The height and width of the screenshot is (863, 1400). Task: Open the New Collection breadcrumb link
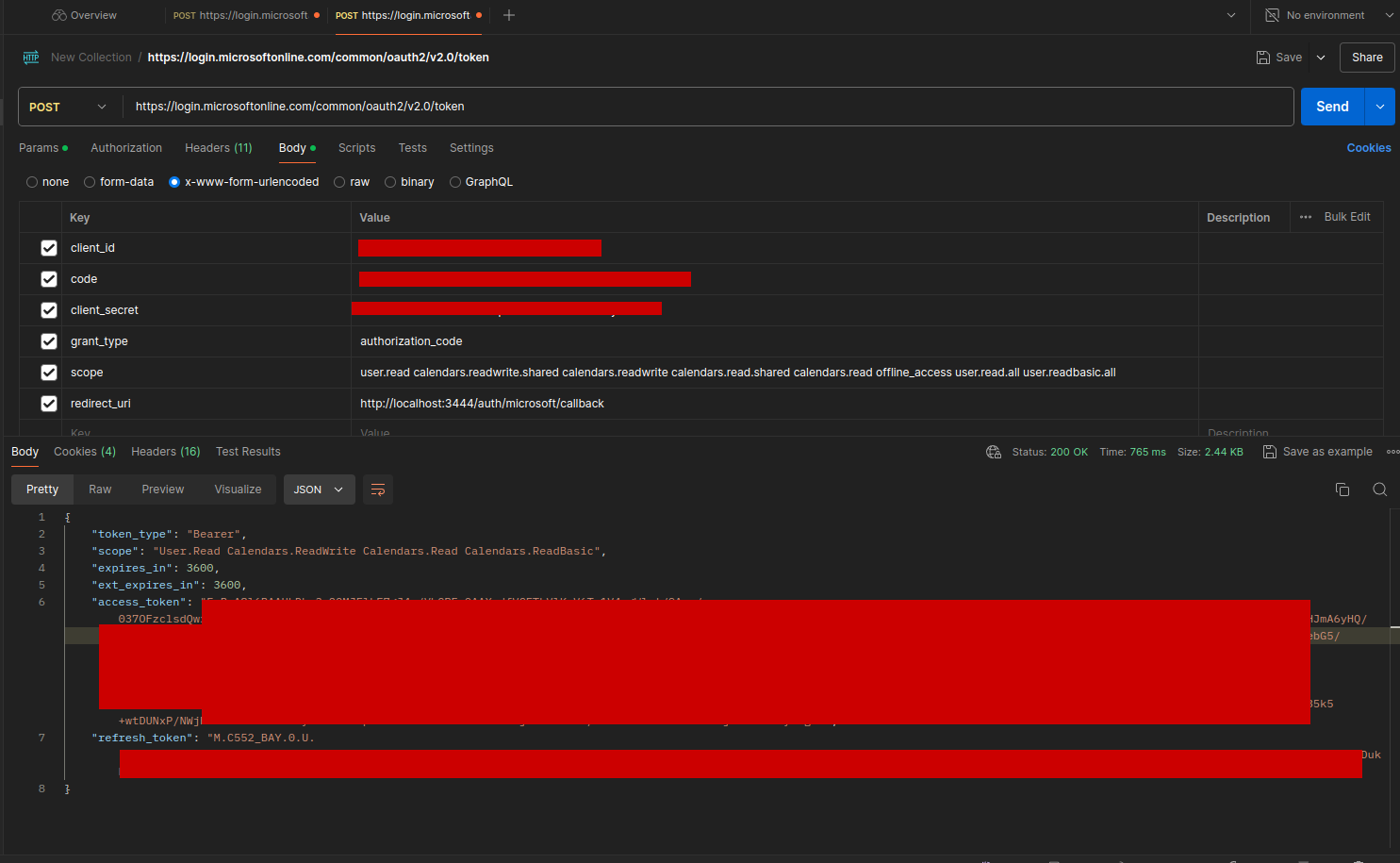(x=91, y=58)
